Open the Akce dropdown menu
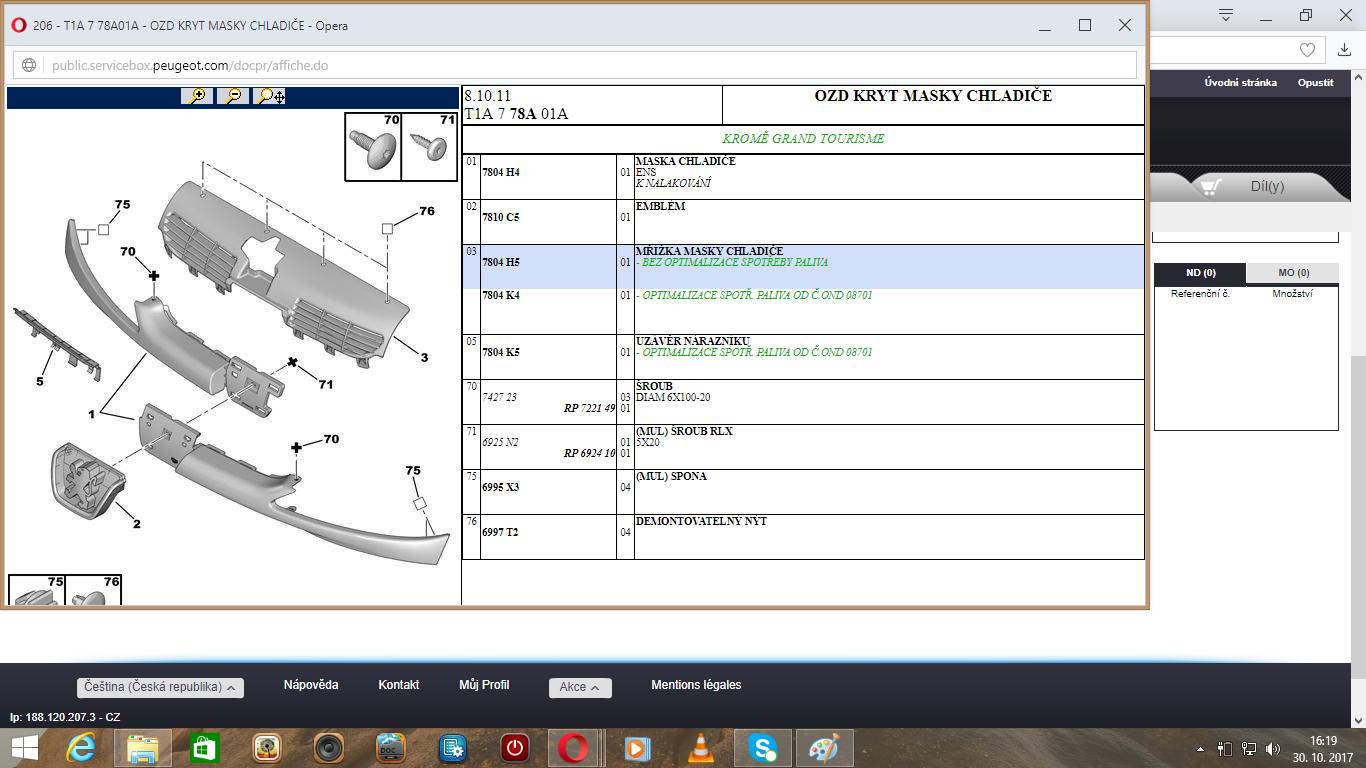Viewport: 1366px width, 768px height. click(580, 687)
